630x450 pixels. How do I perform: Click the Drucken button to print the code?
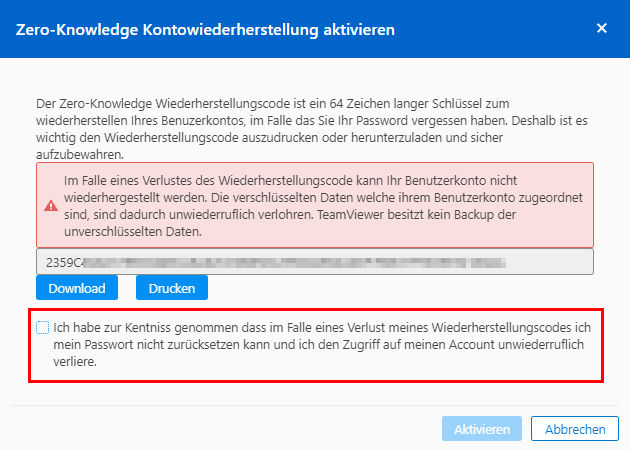pyautogui.click(x=172, y=288)
